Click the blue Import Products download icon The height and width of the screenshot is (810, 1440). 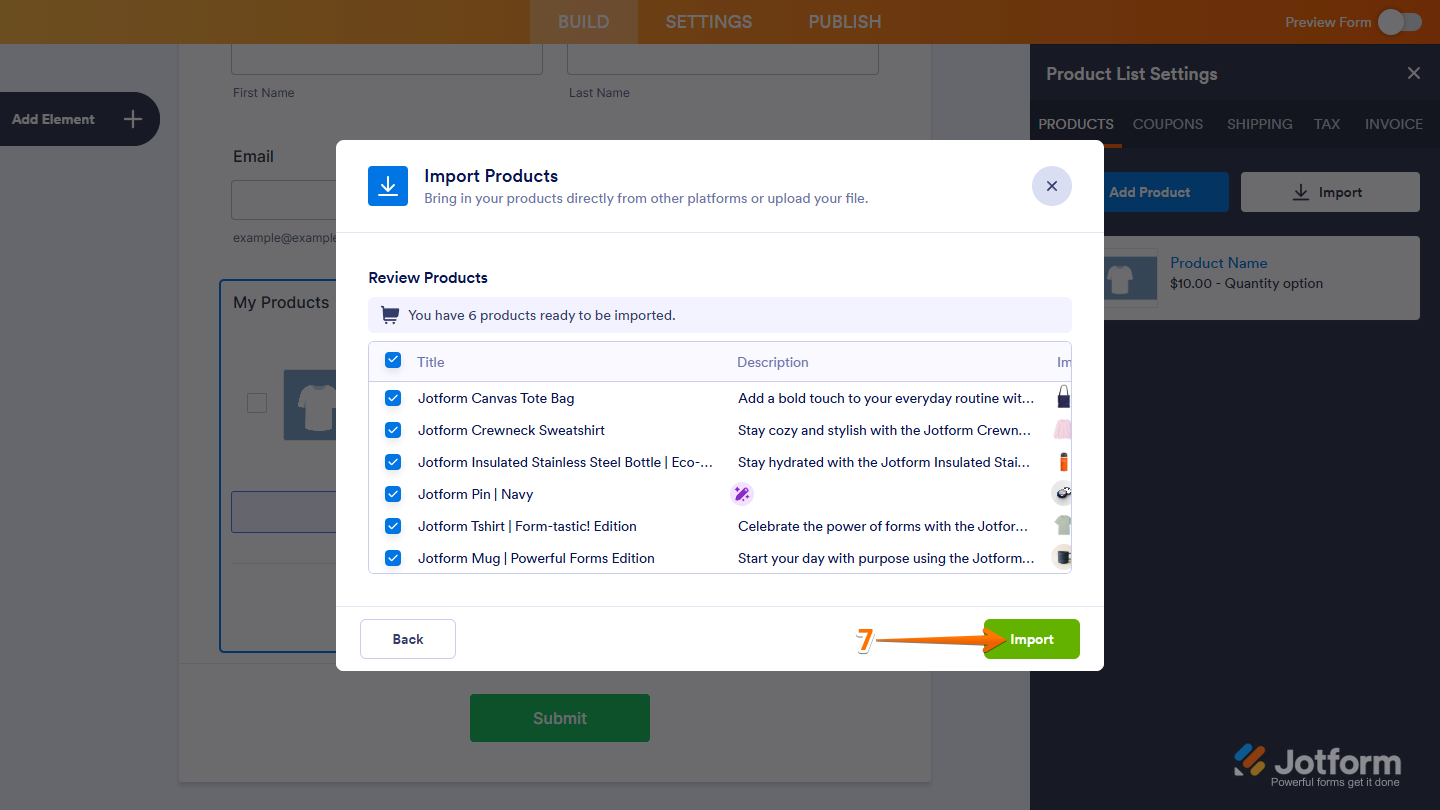[x=388, y=186]
